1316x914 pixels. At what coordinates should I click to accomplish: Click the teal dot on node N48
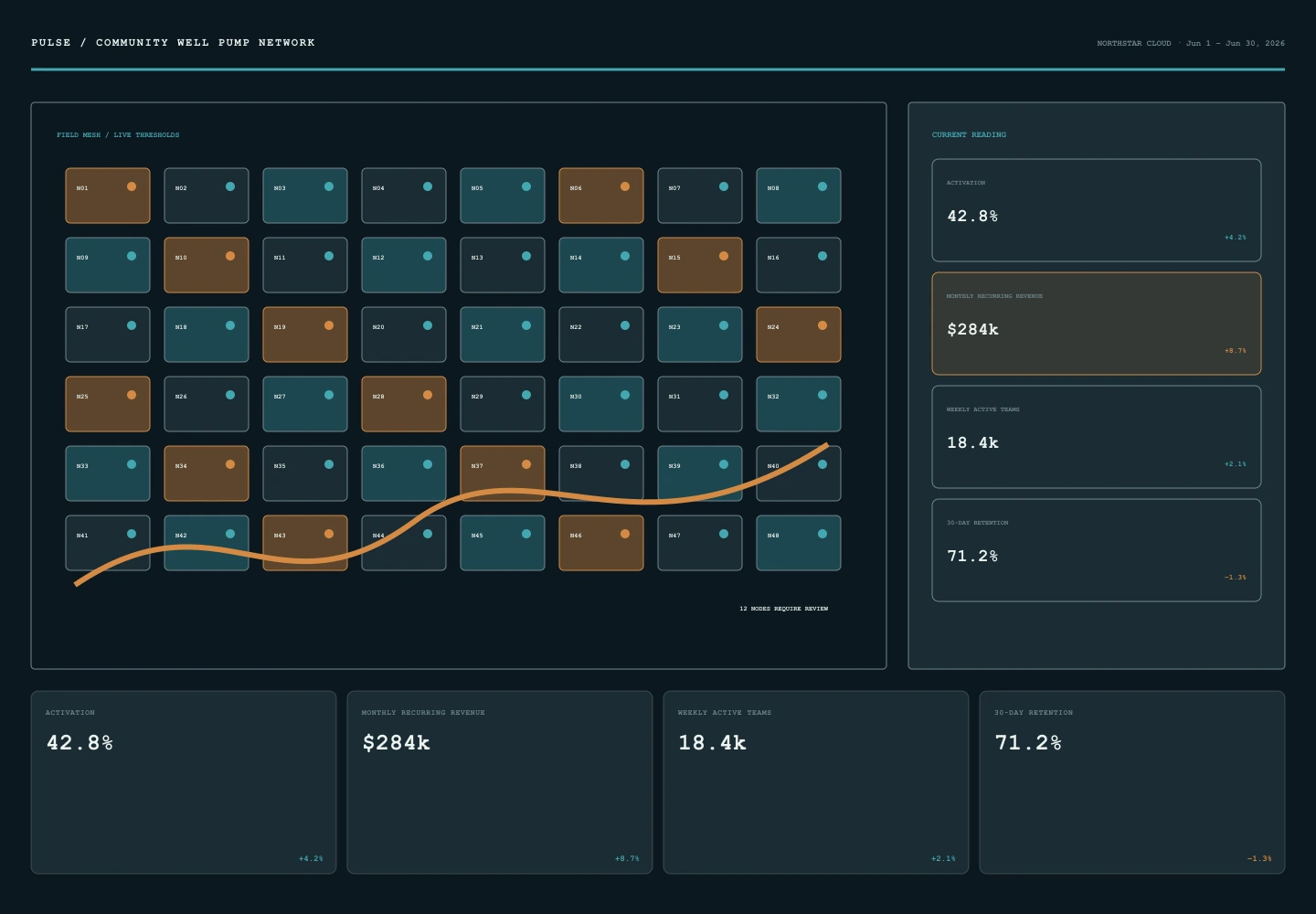[x=822, y=534]
